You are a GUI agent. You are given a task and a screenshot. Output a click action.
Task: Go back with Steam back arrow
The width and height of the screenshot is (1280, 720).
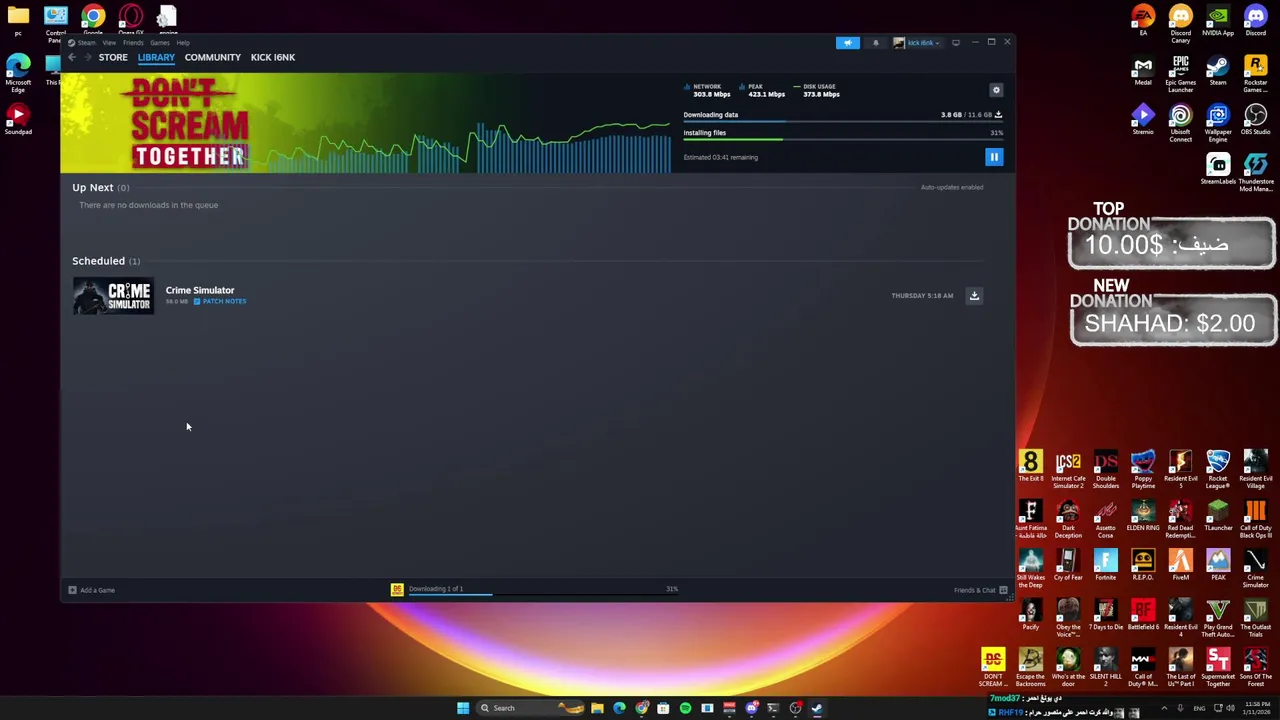[x=72, y=57]
